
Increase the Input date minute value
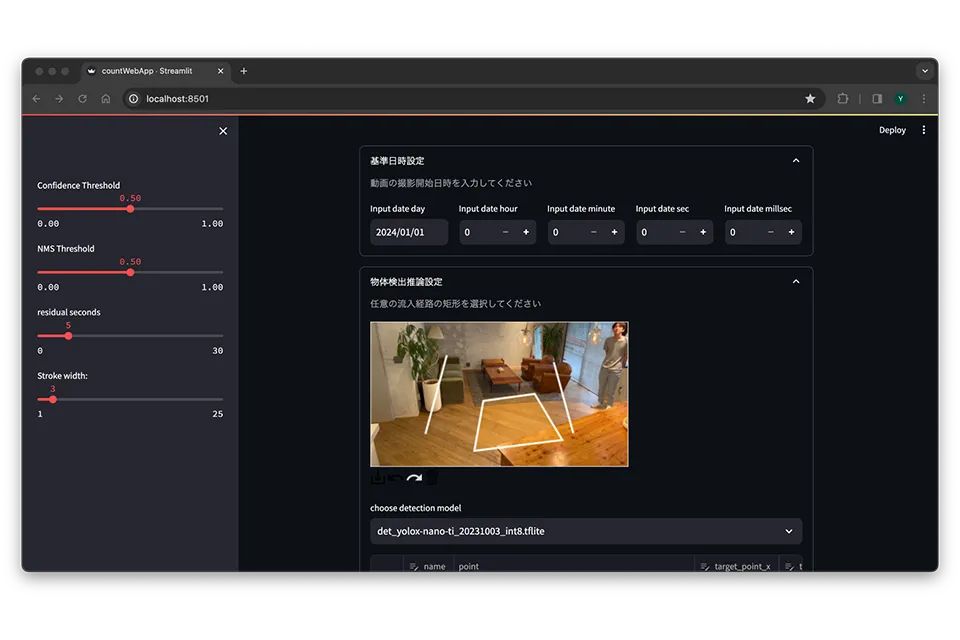click(614, 232)
